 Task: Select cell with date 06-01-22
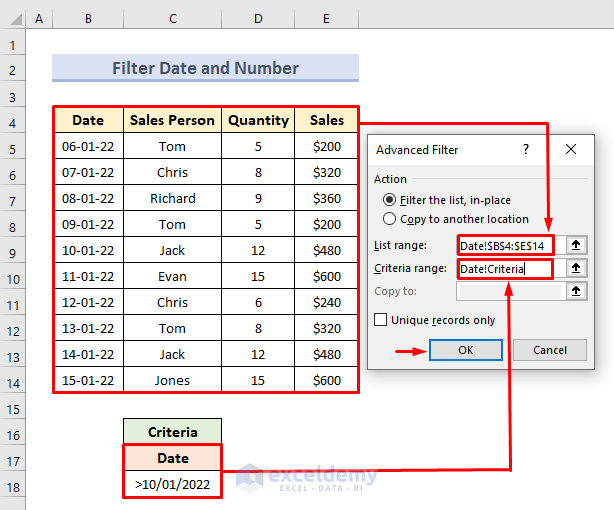pyautogui.click(x=88, y=146)
